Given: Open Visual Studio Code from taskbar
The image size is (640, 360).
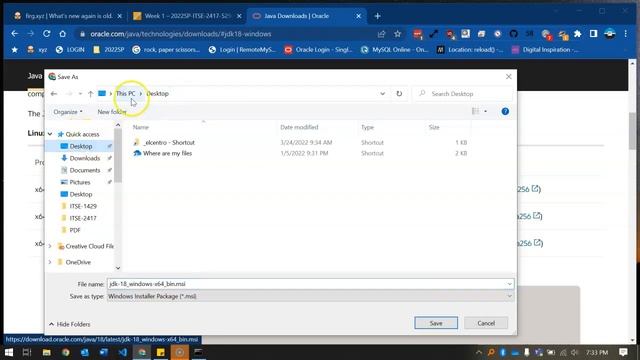Looking at the screenshot, I should [x=123, y=352].
